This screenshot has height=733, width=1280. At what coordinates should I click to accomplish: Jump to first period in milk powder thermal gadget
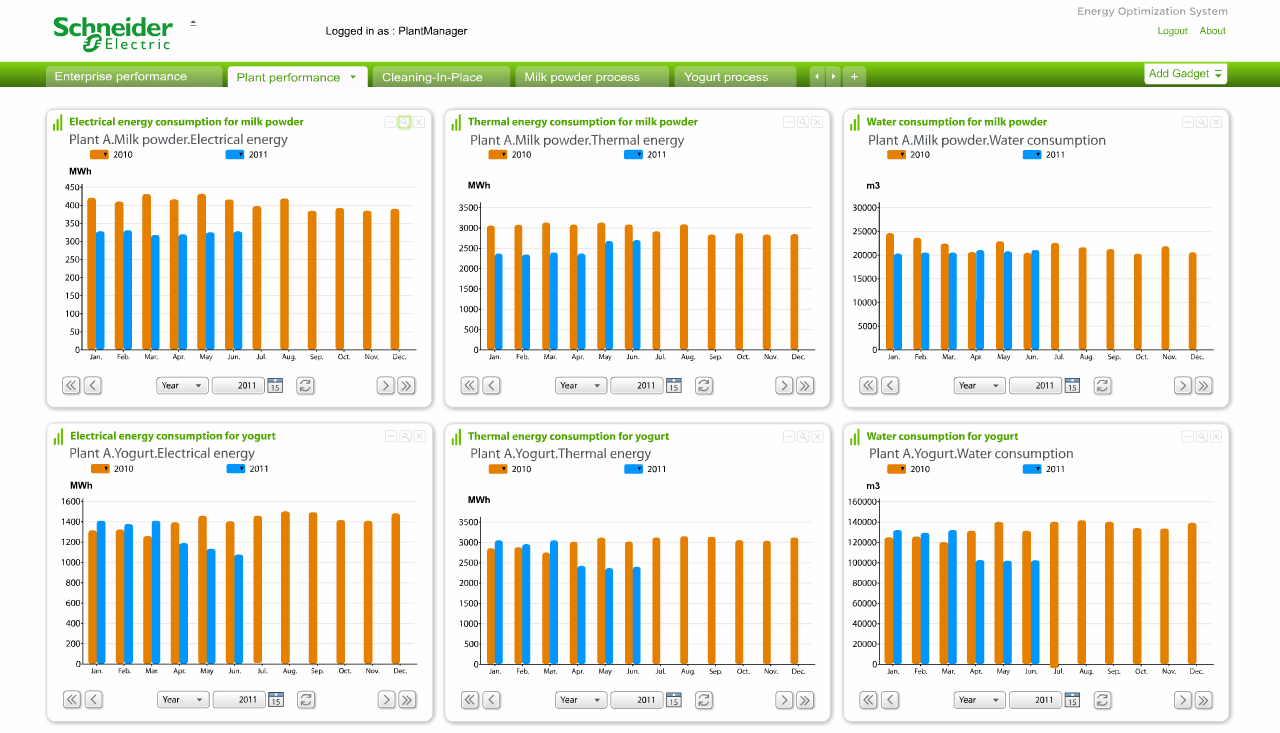(470, 385)
